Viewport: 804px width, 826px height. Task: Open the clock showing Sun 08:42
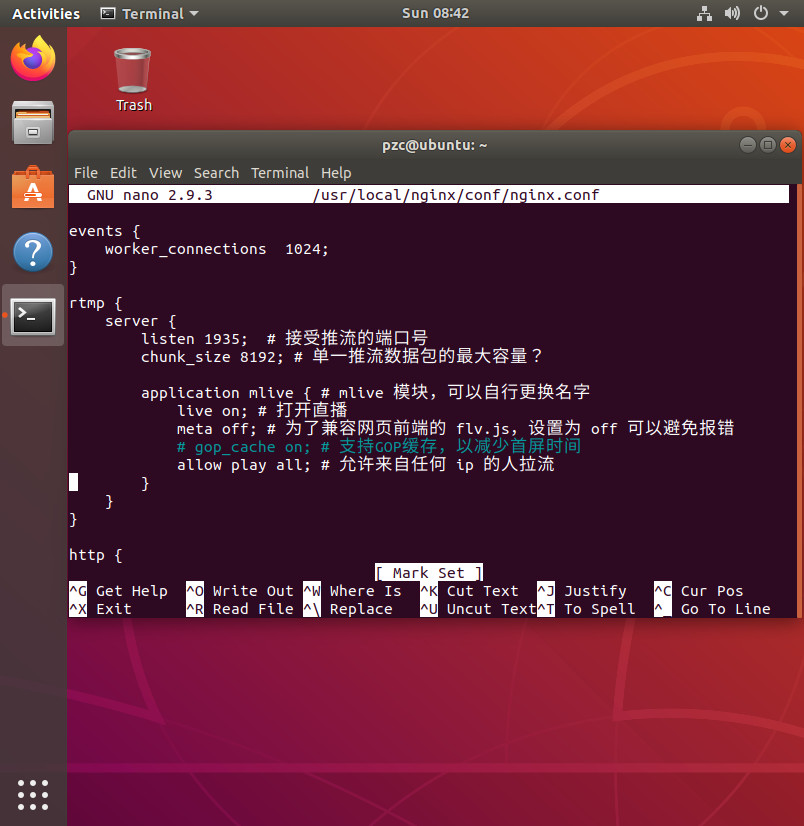[x=435, y=13]
